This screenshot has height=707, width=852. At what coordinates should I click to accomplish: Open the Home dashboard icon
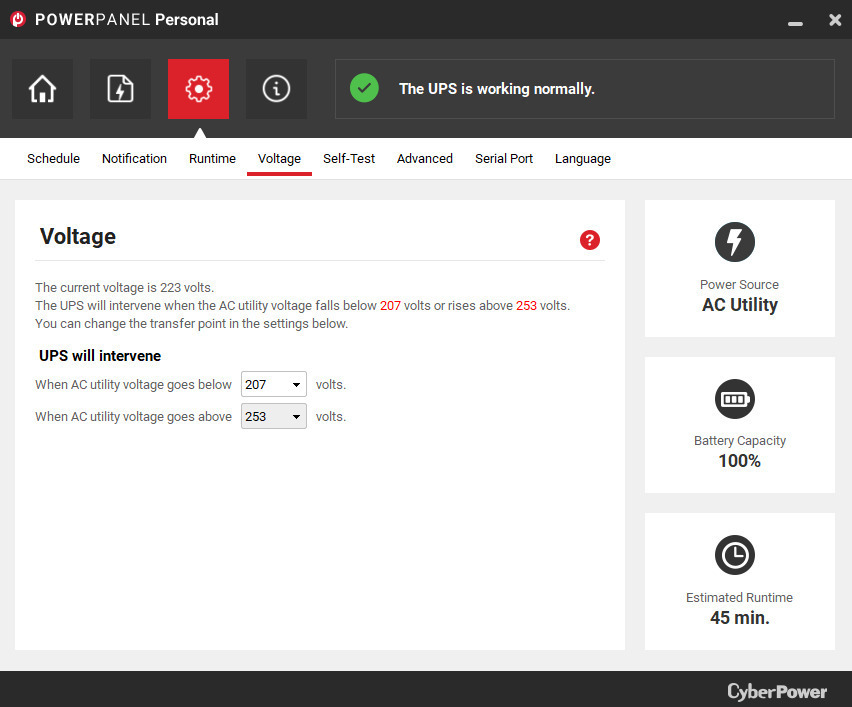[42, 89]
